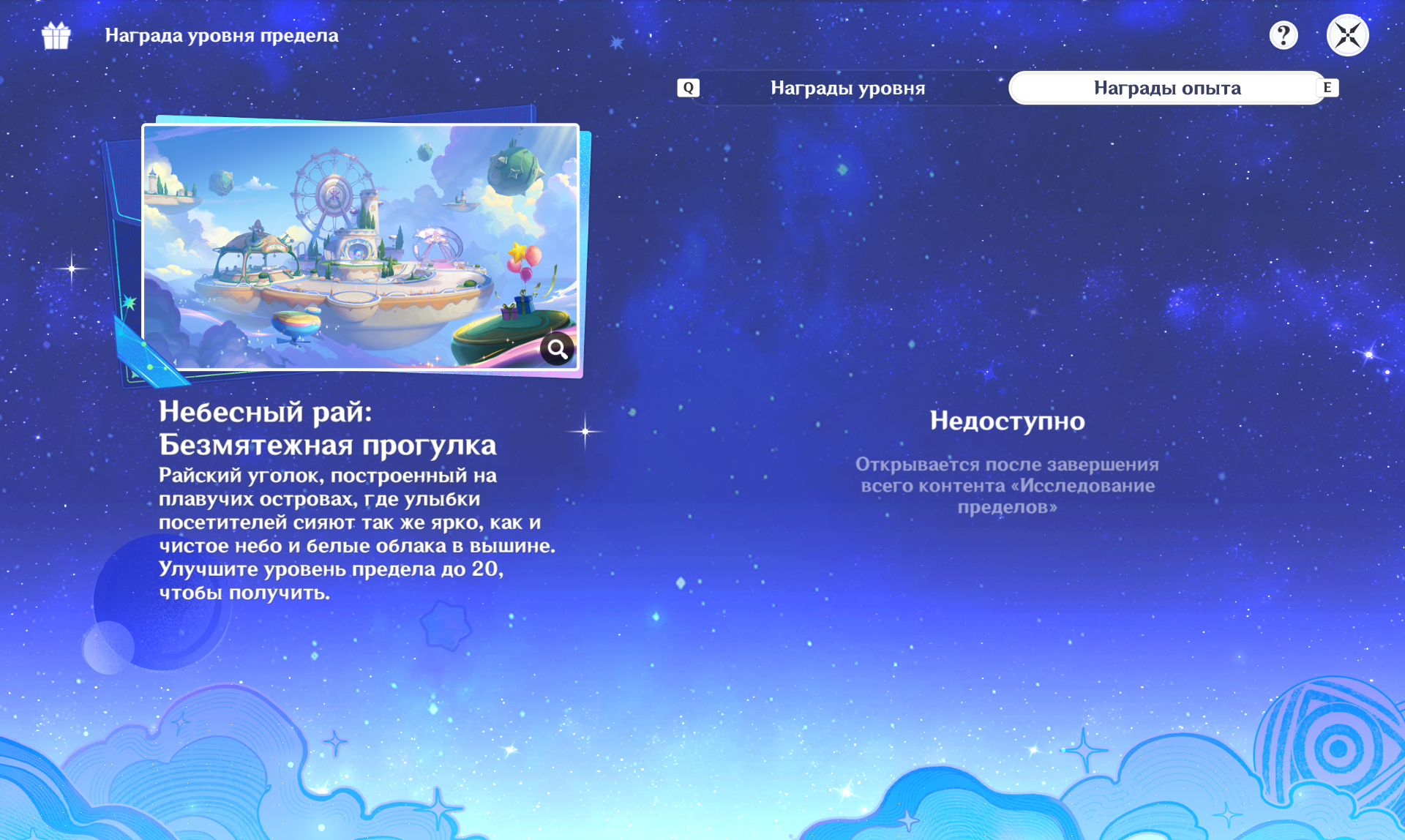
Task: Click the Ferris wheel in the preview
Action: pyautogui.click(x=333, y=190)
